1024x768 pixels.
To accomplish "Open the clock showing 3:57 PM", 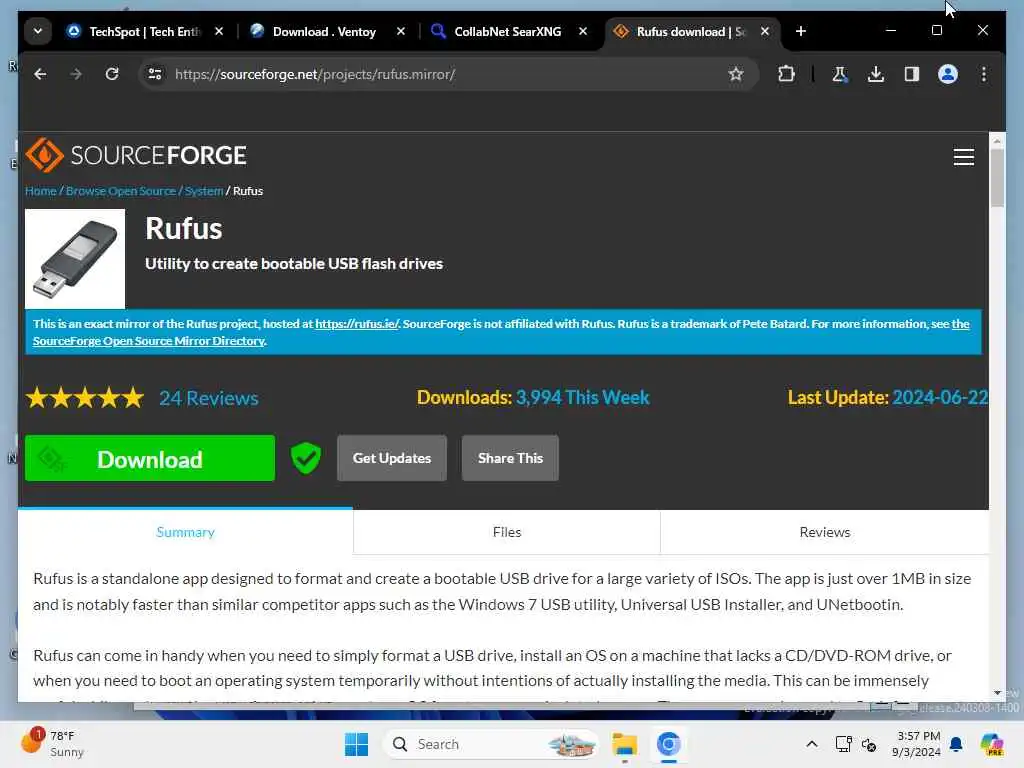I will (x=916, y=744).
